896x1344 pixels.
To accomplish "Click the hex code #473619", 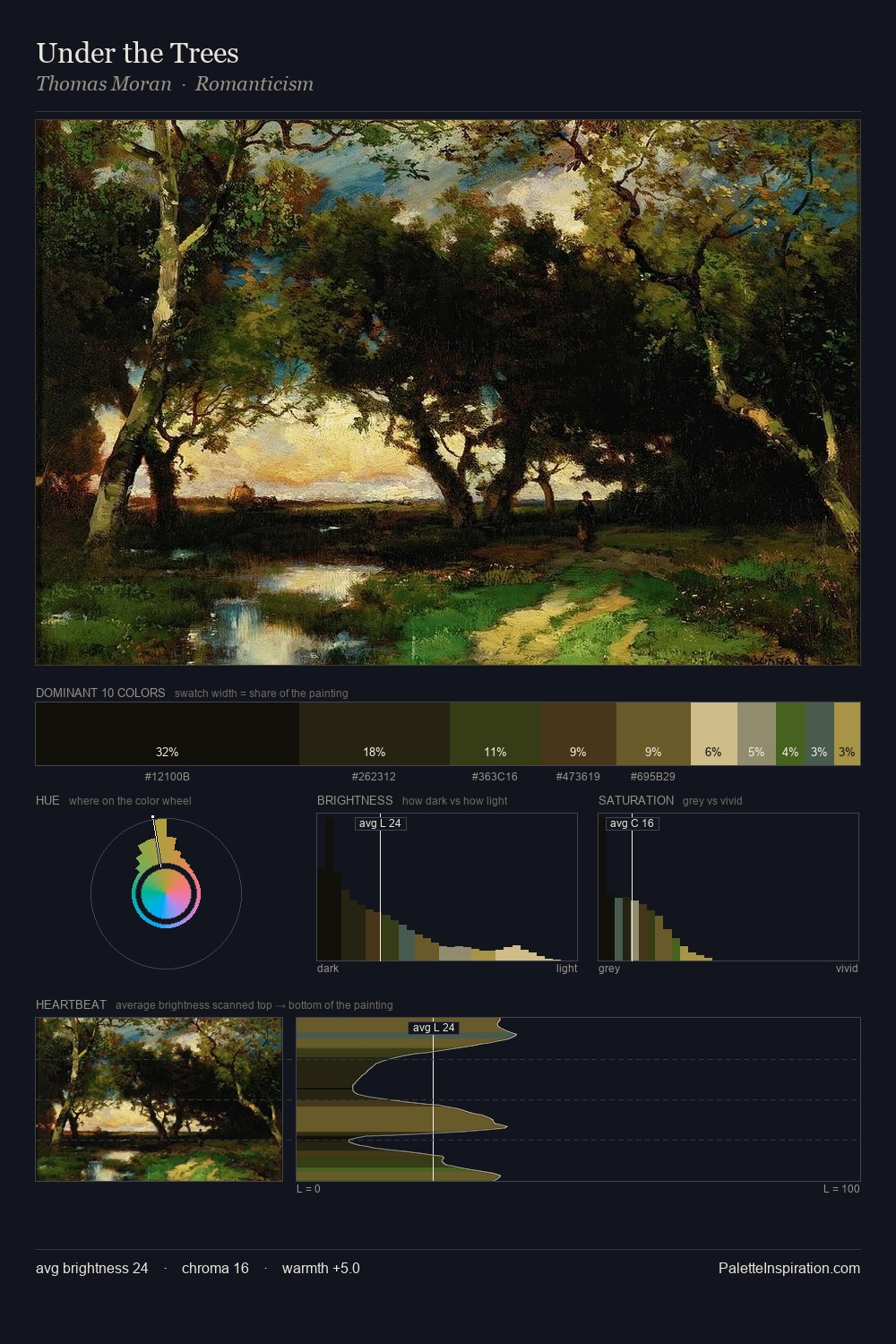I will (x=578, y=777).
